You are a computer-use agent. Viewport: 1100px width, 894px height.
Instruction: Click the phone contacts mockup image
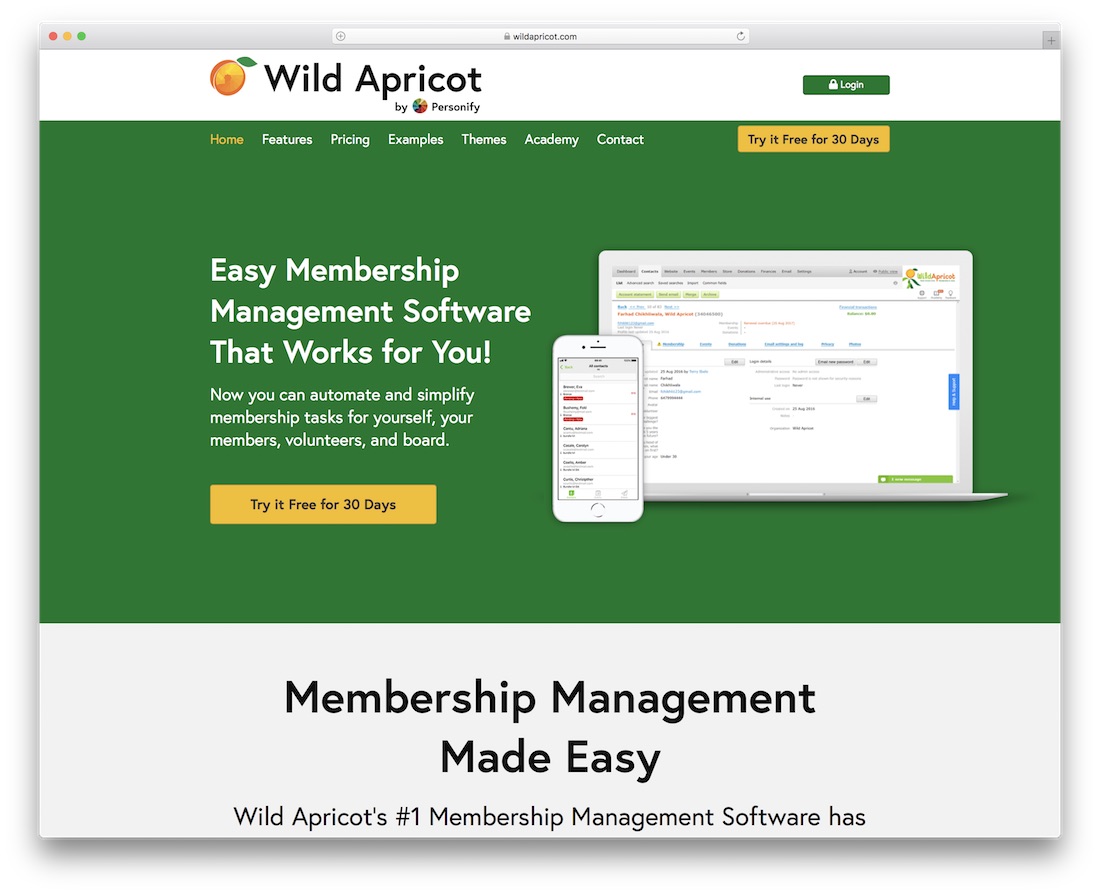point(598,429)
